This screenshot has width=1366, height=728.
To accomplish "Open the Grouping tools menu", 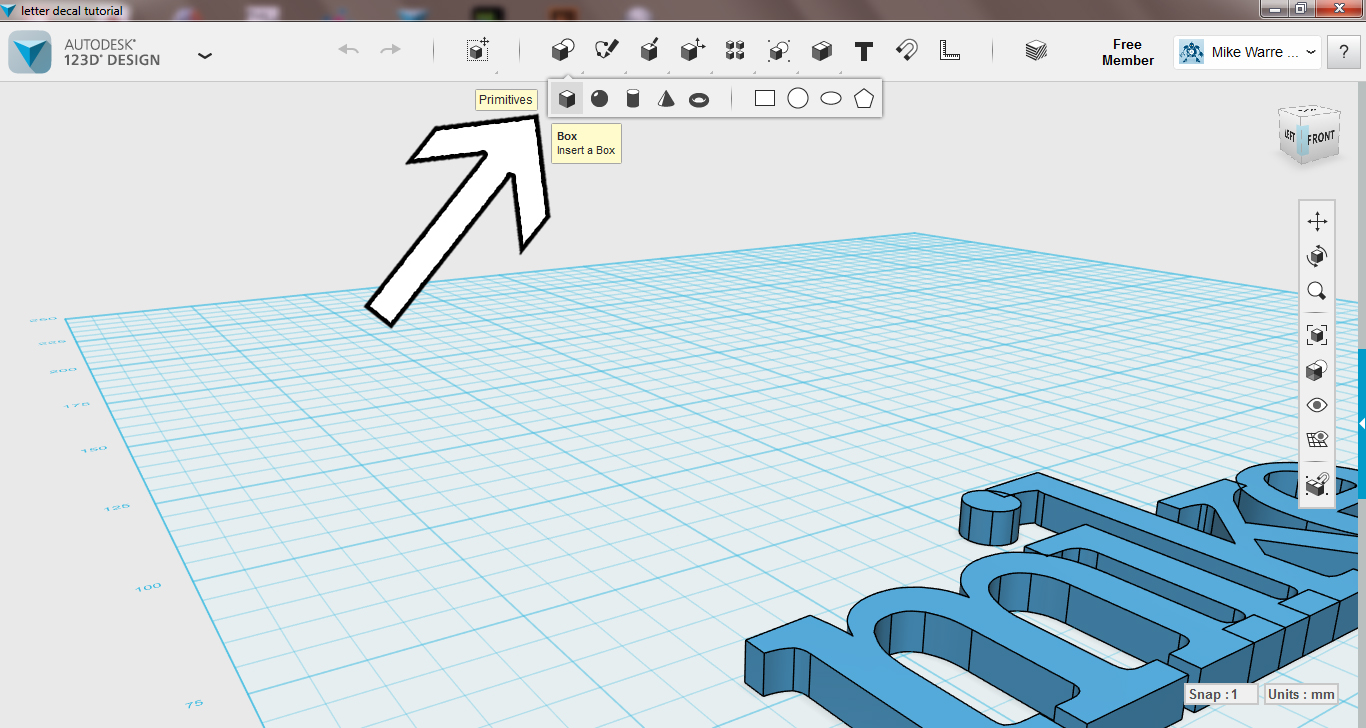I will click(779, 51).
